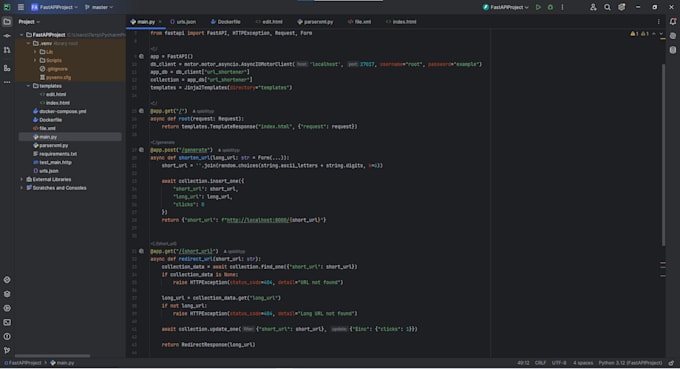Switch to the Dockerfile tab
The width and height of the screenshot is (680, 369).
(226, 22)
